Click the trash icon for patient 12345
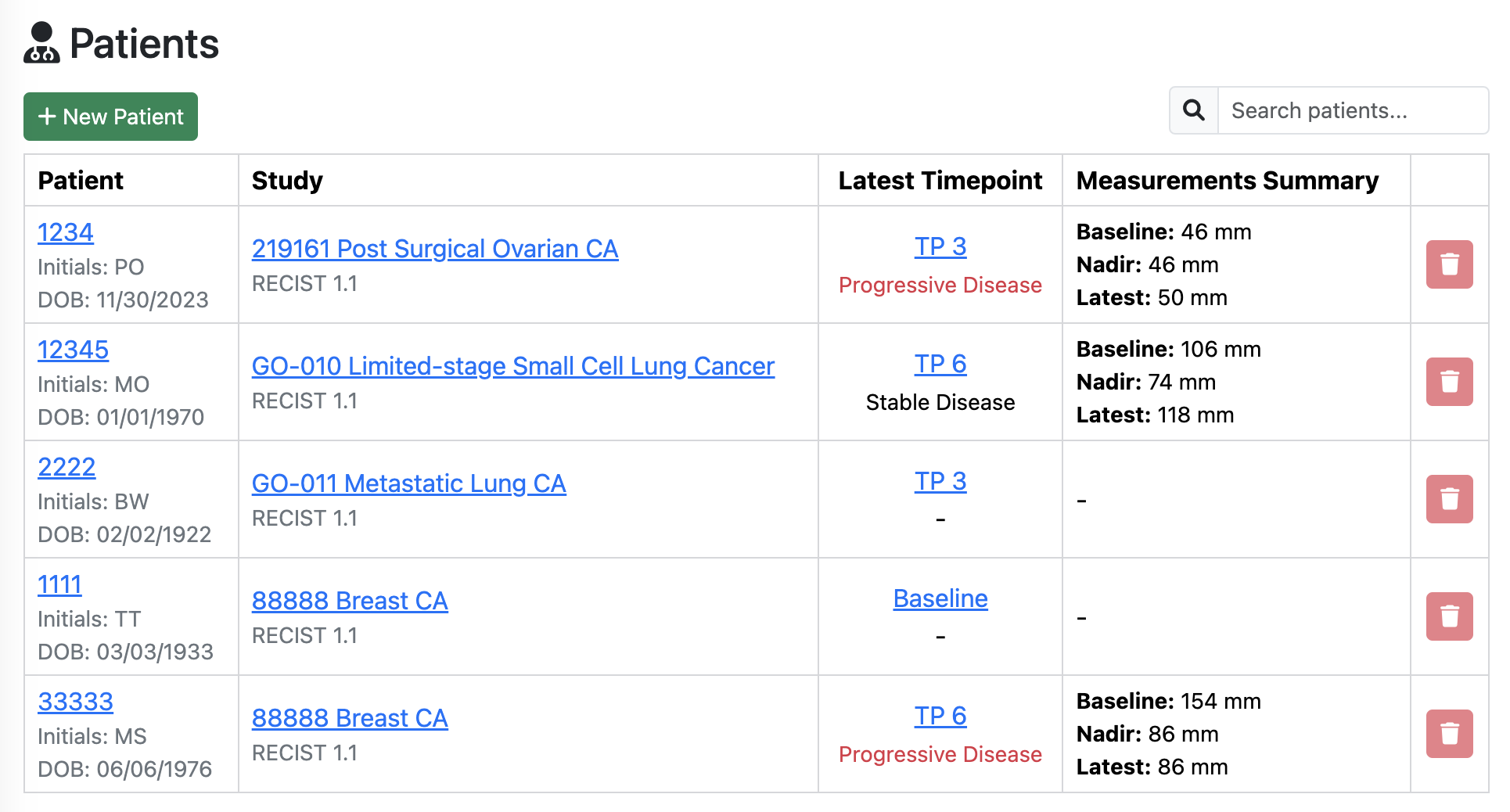Viewport: 1510px width, 812px height. coord(1449,382)
